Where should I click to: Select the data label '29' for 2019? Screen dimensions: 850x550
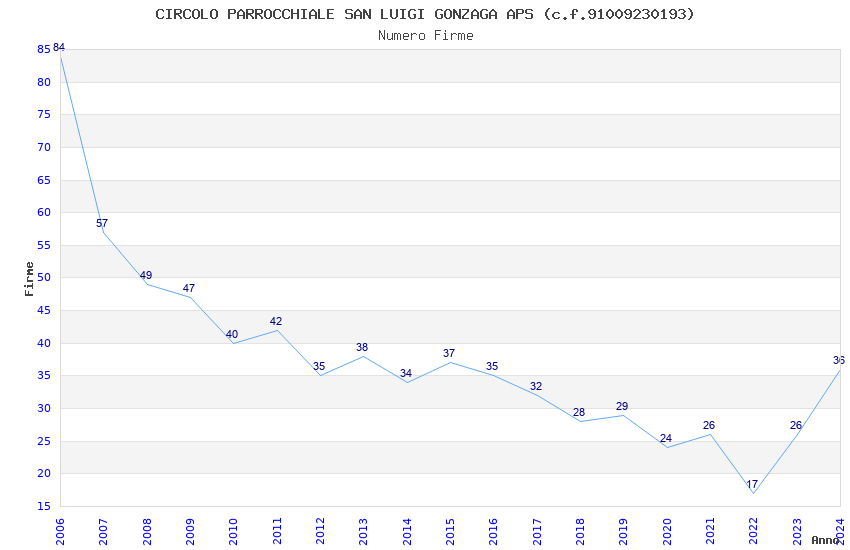[x=622, y=406]
